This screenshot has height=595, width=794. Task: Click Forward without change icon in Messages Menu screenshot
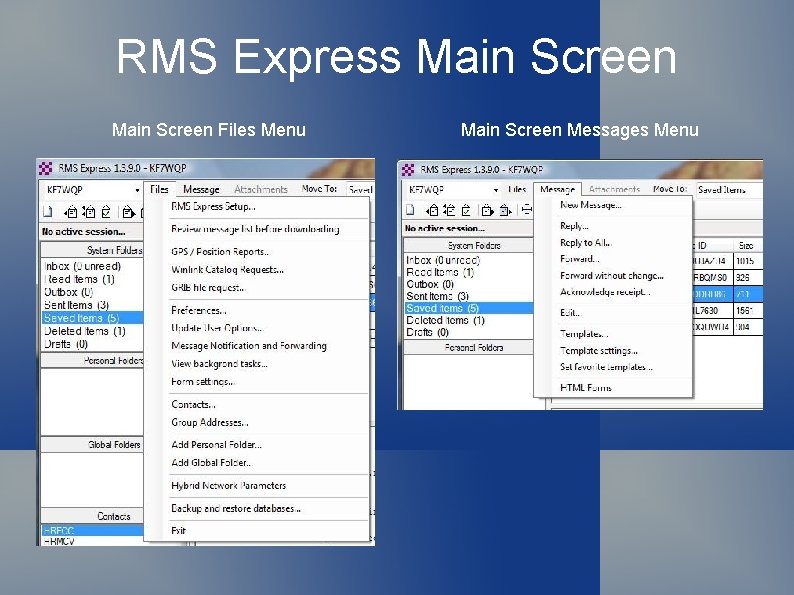(505, 210)
